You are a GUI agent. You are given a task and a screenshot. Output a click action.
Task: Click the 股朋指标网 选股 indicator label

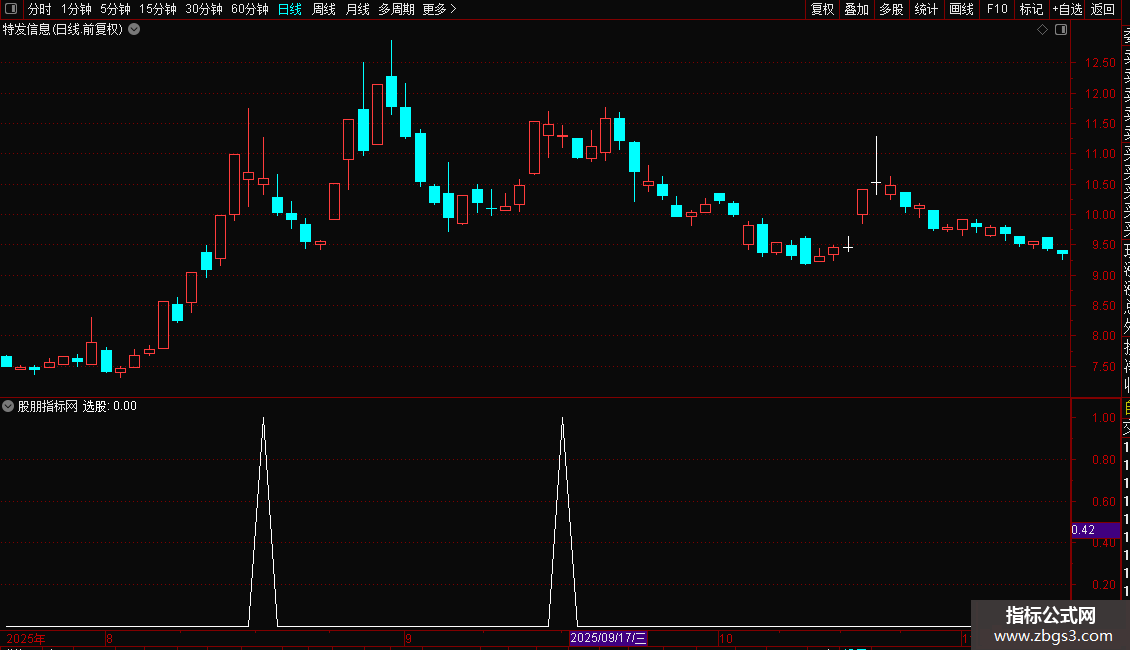(x=77, y=406)
